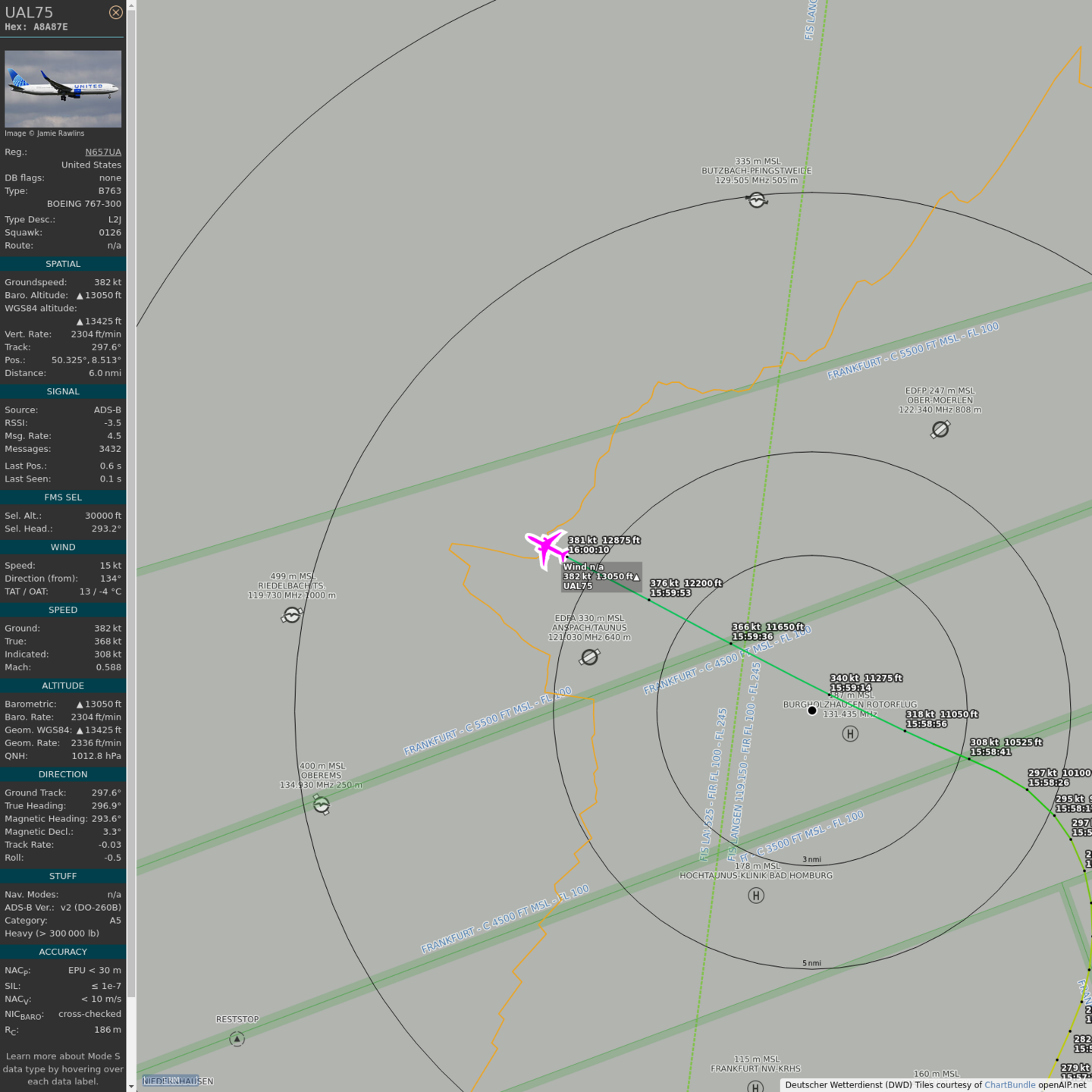Click the Butzbach-Pfingstweide glider site icon
This screenshot has height=1092, width=1092.
tap(756, 200)
